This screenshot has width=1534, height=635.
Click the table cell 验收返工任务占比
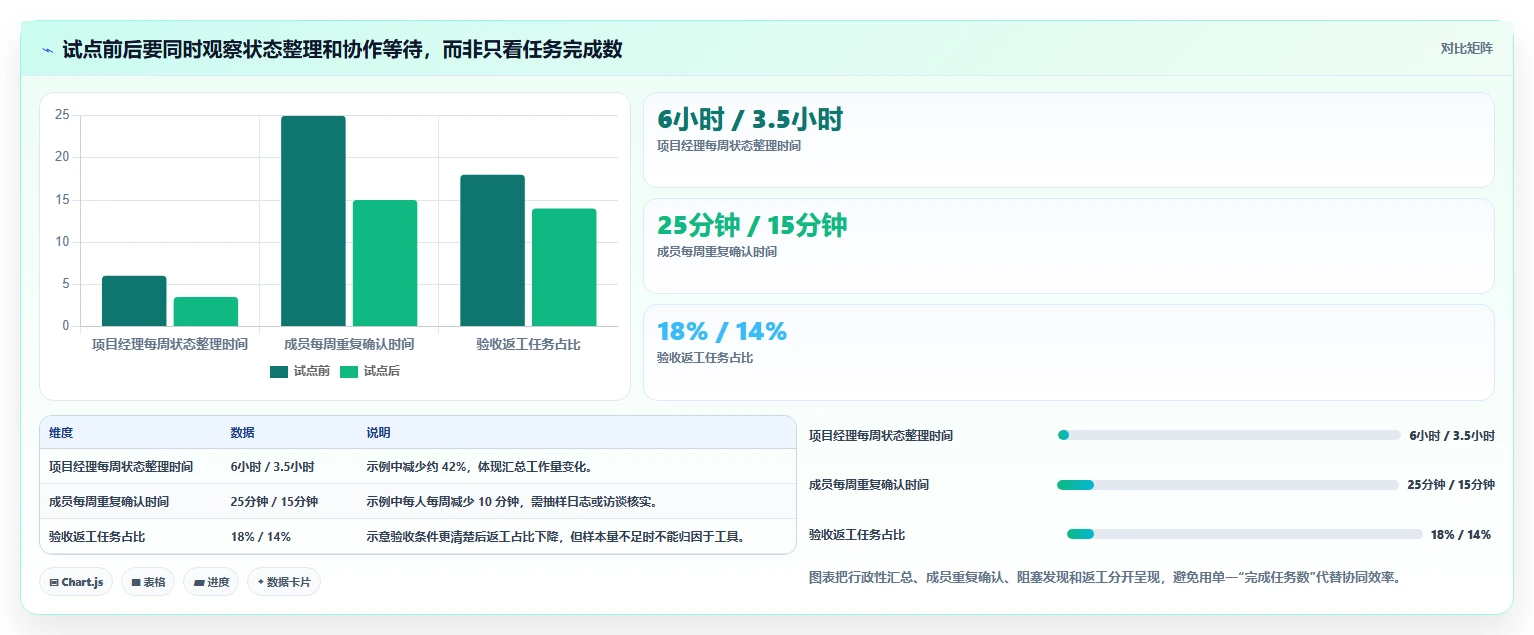[x=97, y=537]
